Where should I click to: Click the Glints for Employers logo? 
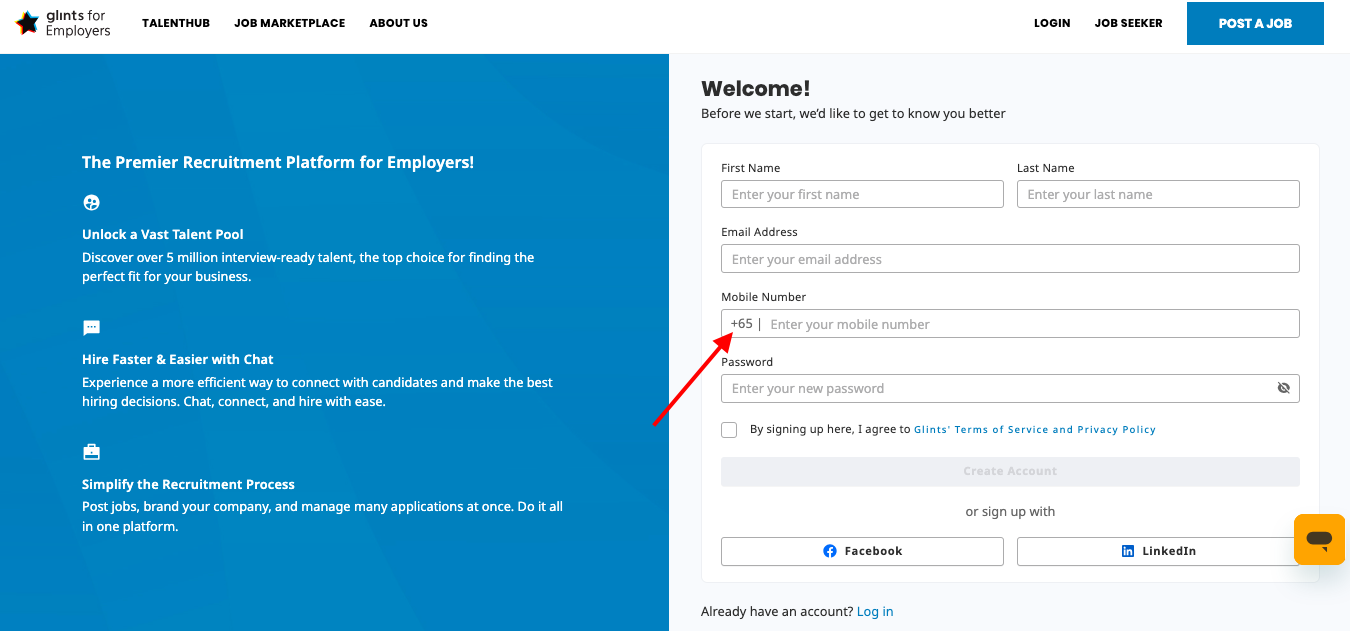coord(63,23)
